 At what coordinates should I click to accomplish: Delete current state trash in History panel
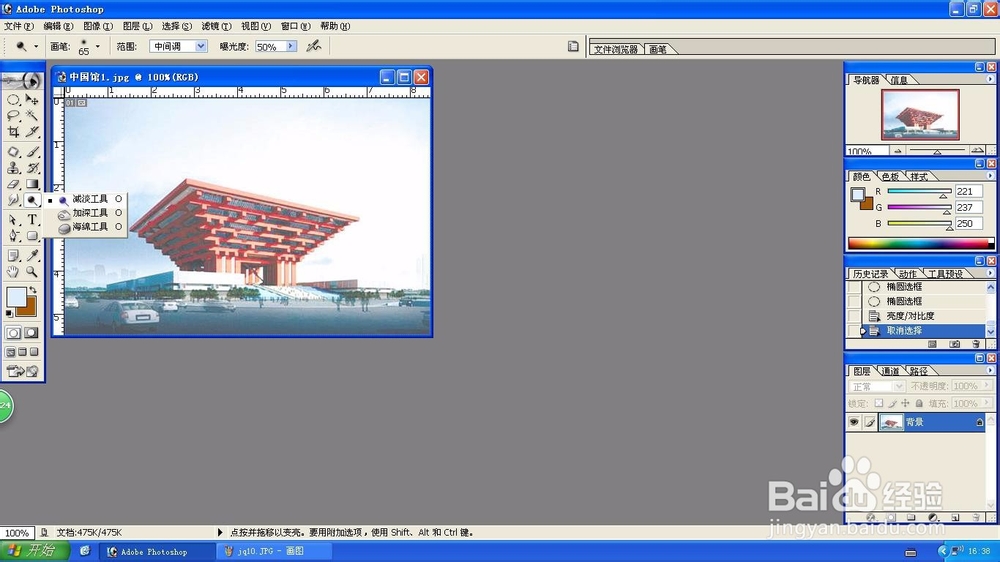[975, 344]
